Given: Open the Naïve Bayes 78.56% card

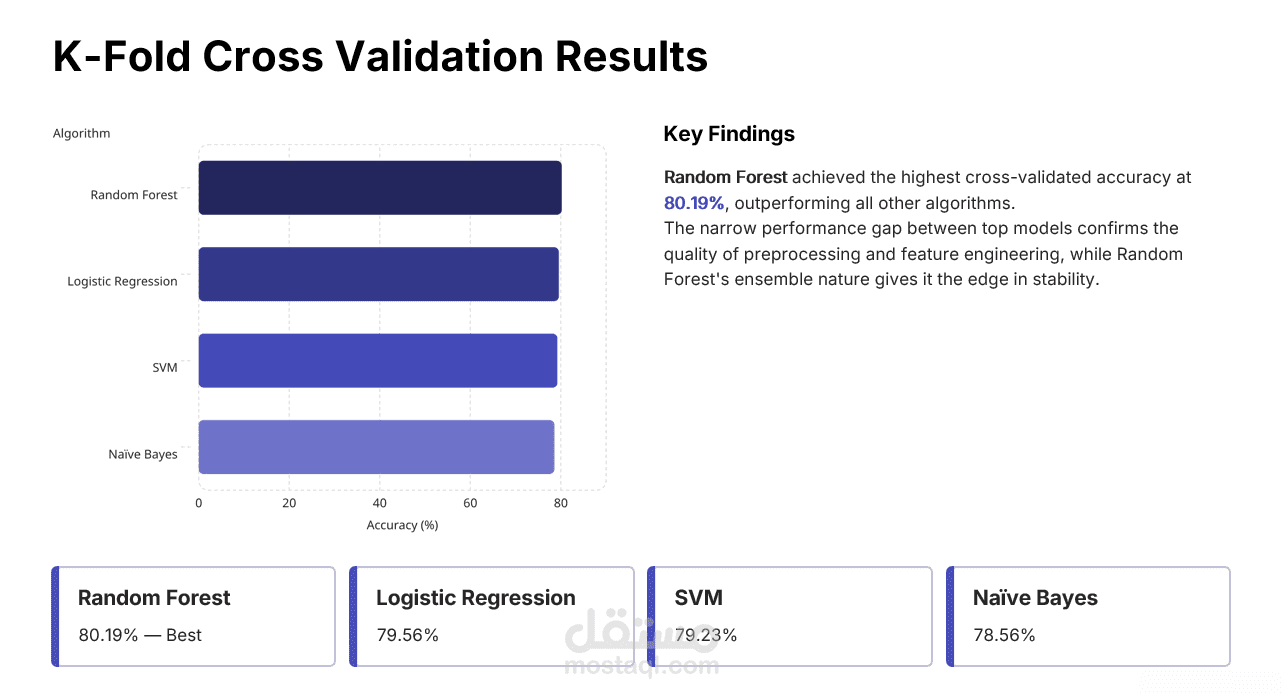Looking at the screenshot, I should (1088, 616).
